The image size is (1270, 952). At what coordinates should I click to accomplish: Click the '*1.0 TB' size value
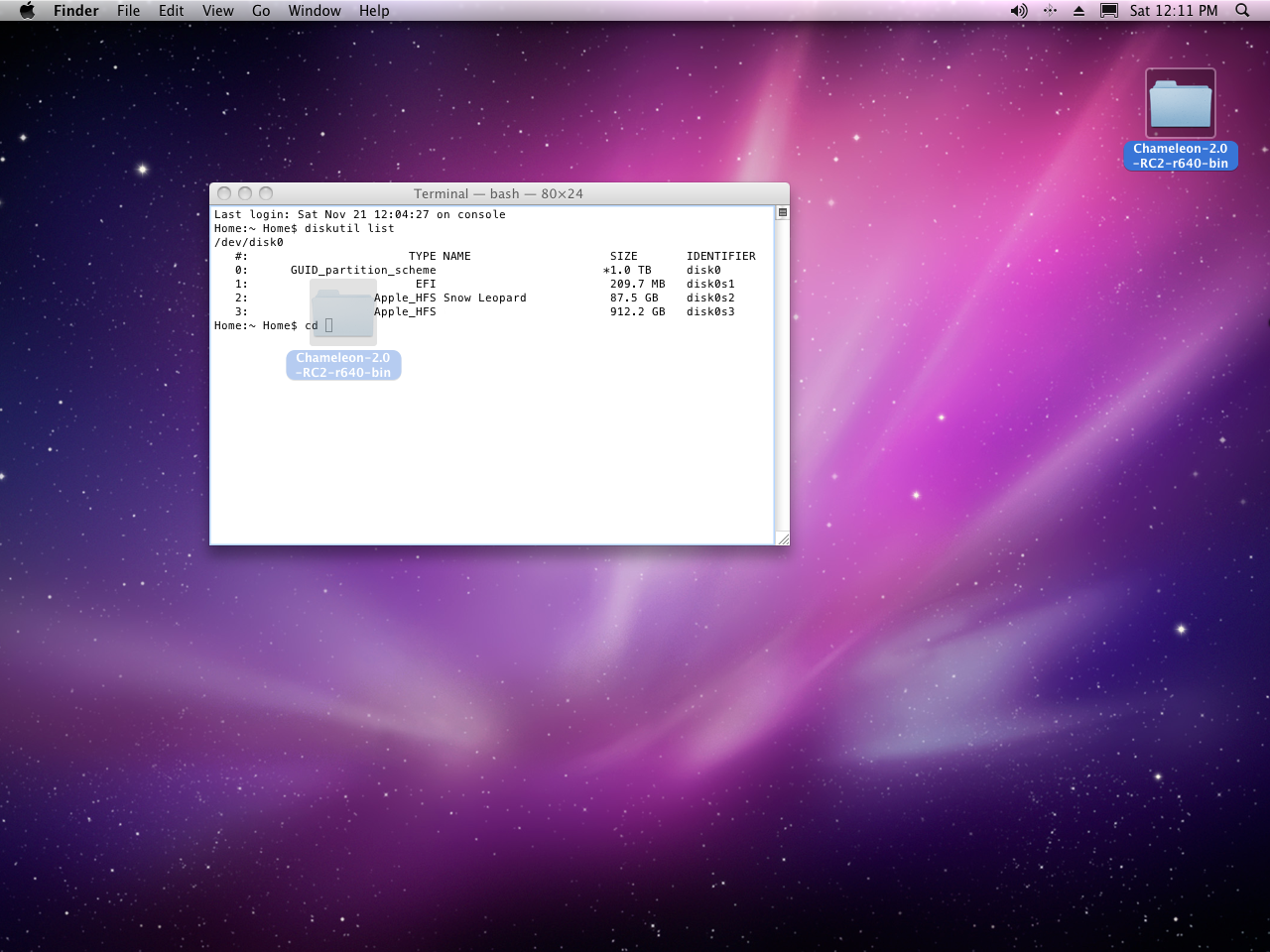click(627, 270)
